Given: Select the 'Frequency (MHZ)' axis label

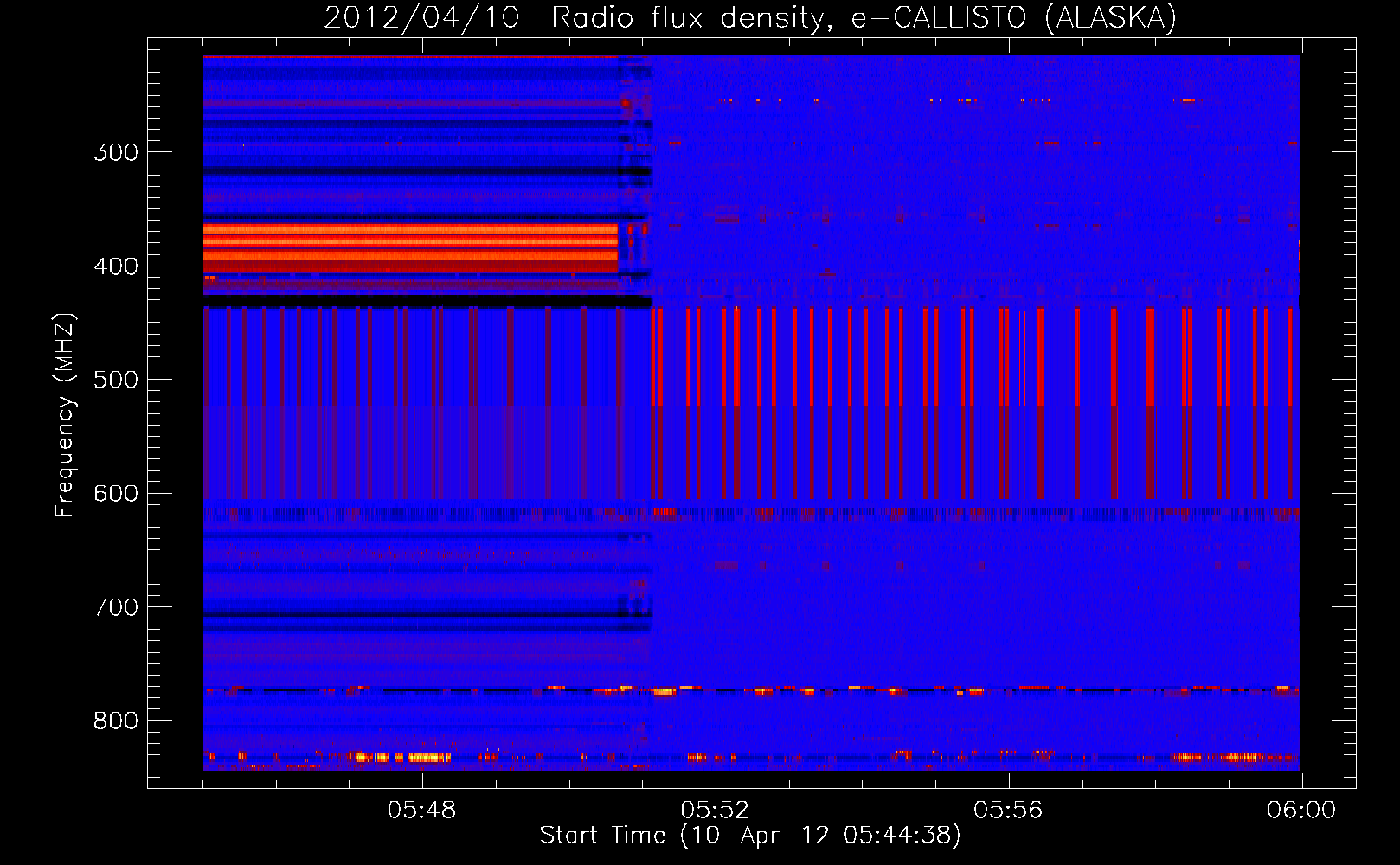Looking at the screenshot, I should 65,414.
